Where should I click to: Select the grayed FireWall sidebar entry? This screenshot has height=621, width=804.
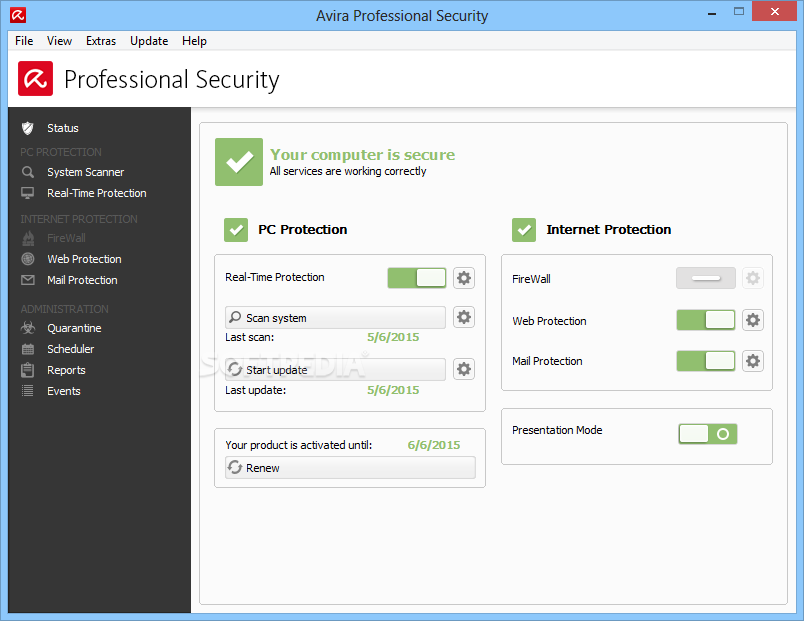tap(67, 238)
